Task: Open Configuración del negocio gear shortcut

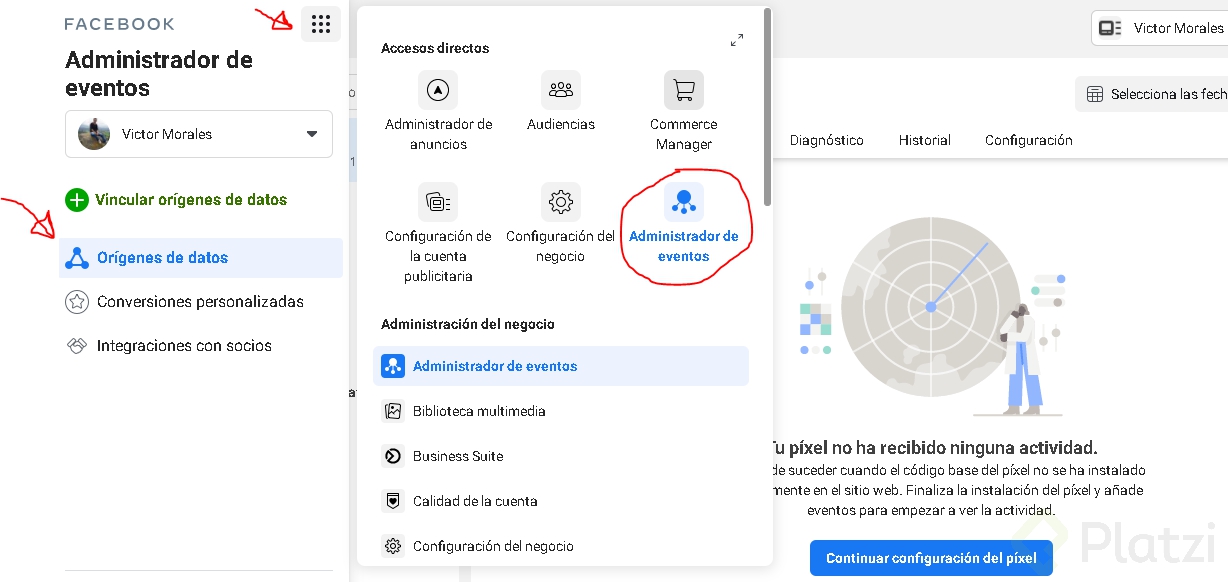Action: [560, 202]
